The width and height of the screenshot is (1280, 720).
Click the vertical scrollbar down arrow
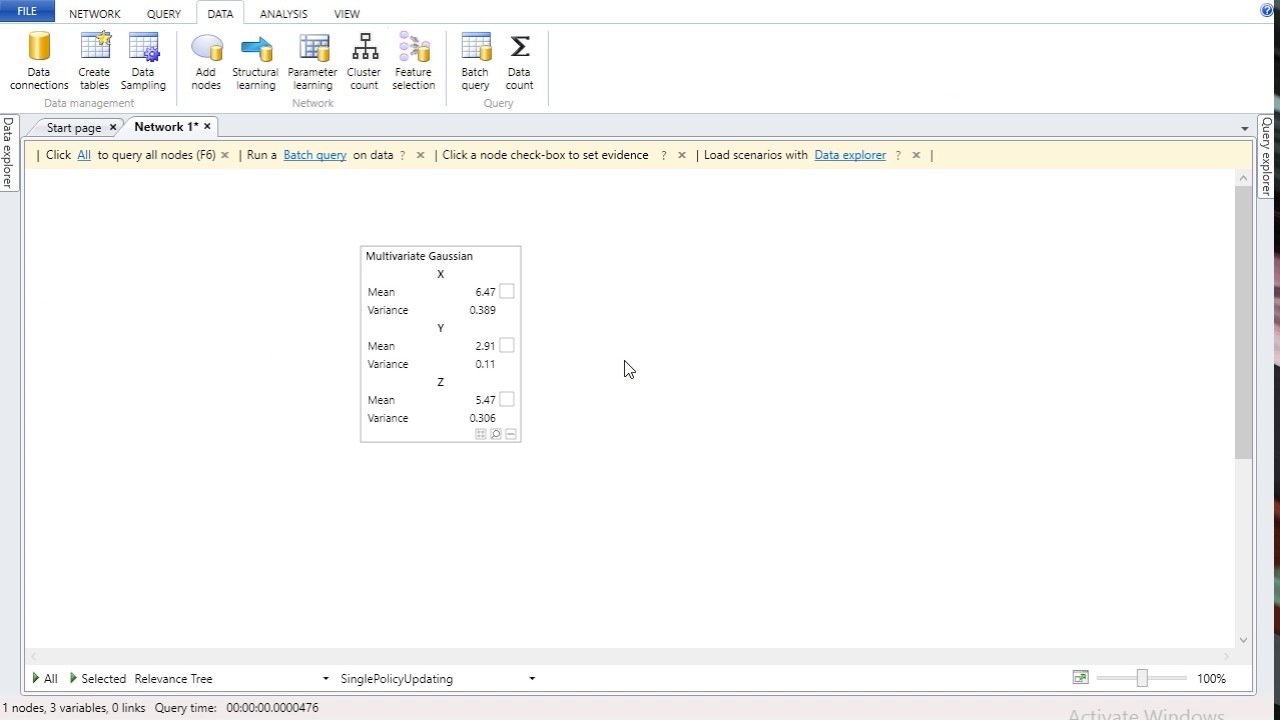click(1244, 640)
